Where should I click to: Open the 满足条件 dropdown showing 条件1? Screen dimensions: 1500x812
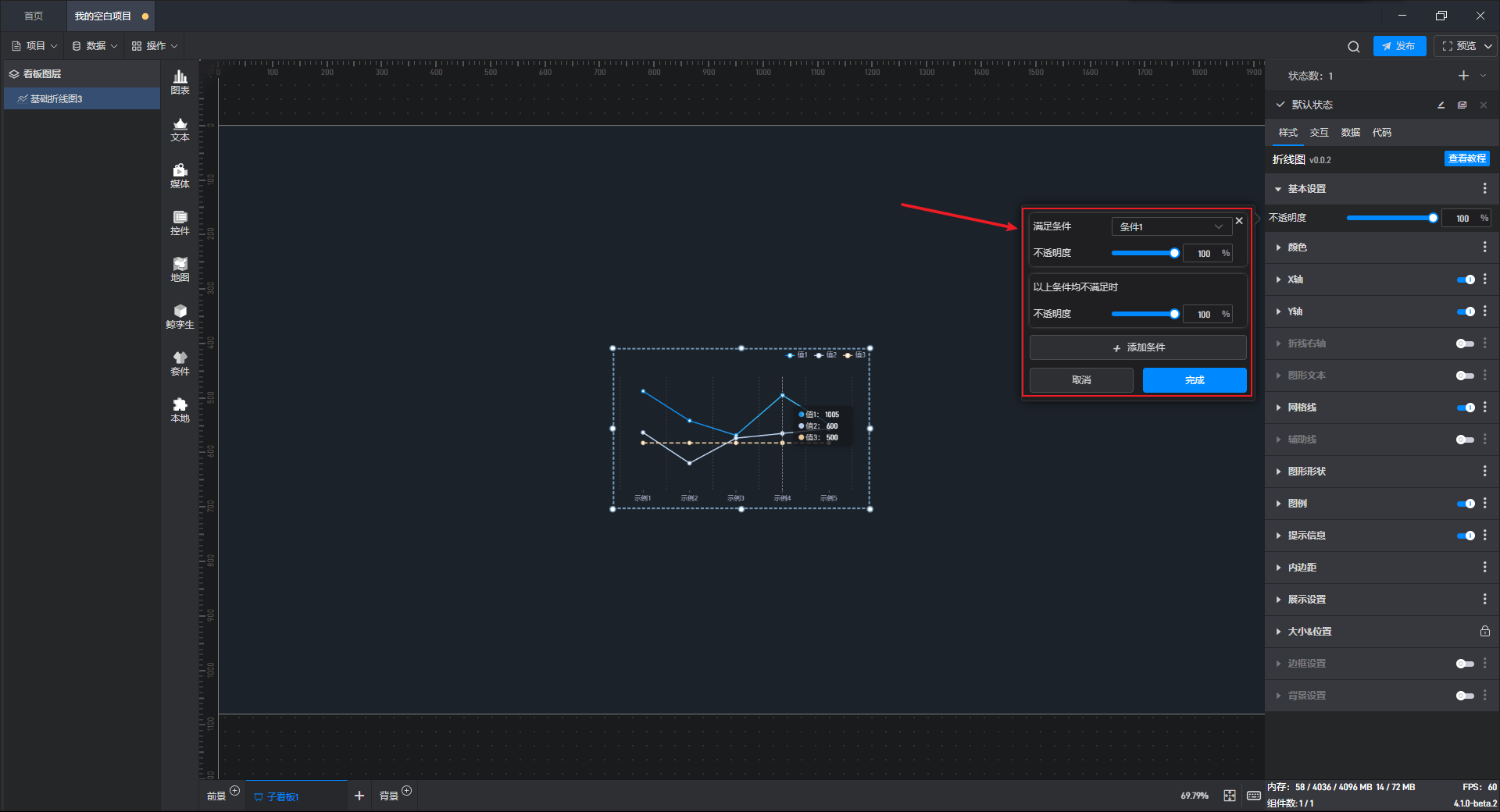click(x=1171, y=226)
